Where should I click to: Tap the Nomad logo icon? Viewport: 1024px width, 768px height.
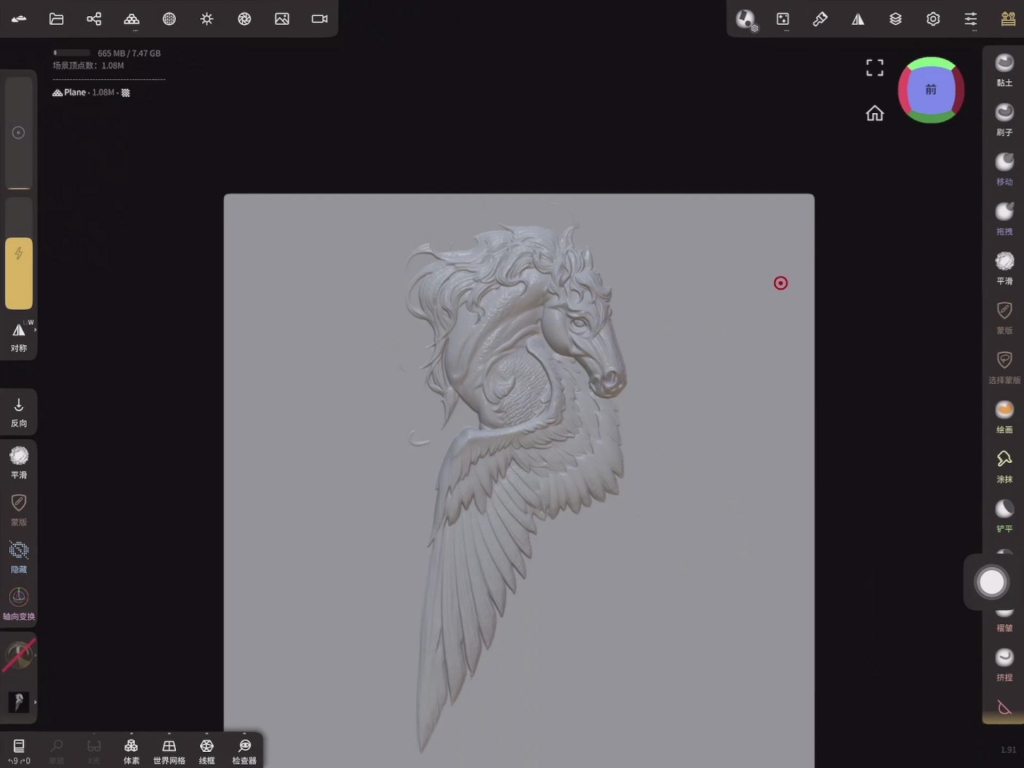point(19,19)
